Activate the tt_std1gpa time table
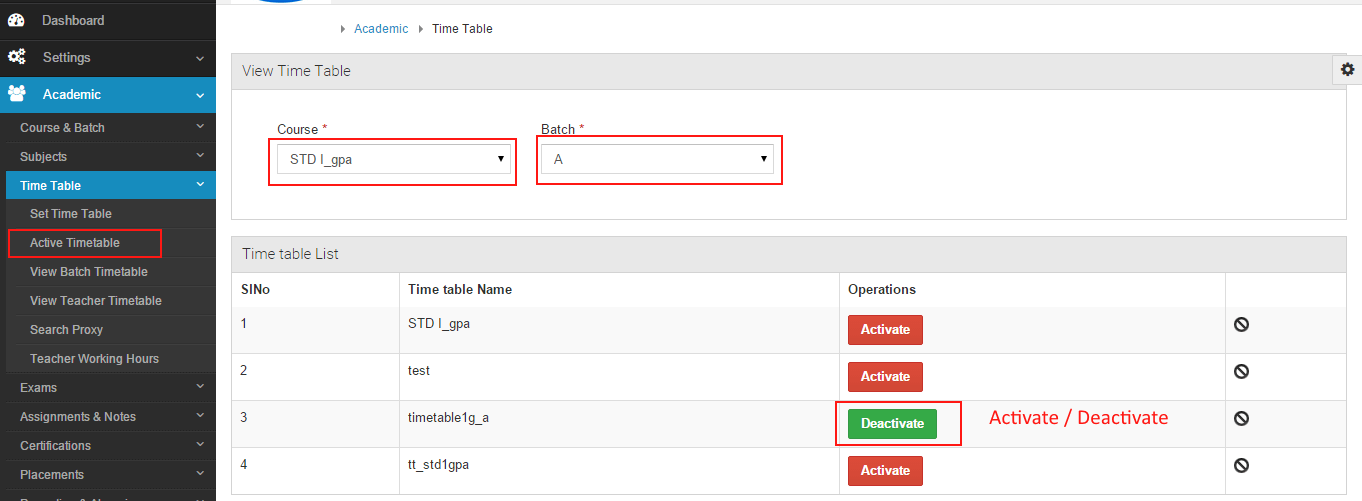Screen dimensions: 1362x501 pos(885,471)
